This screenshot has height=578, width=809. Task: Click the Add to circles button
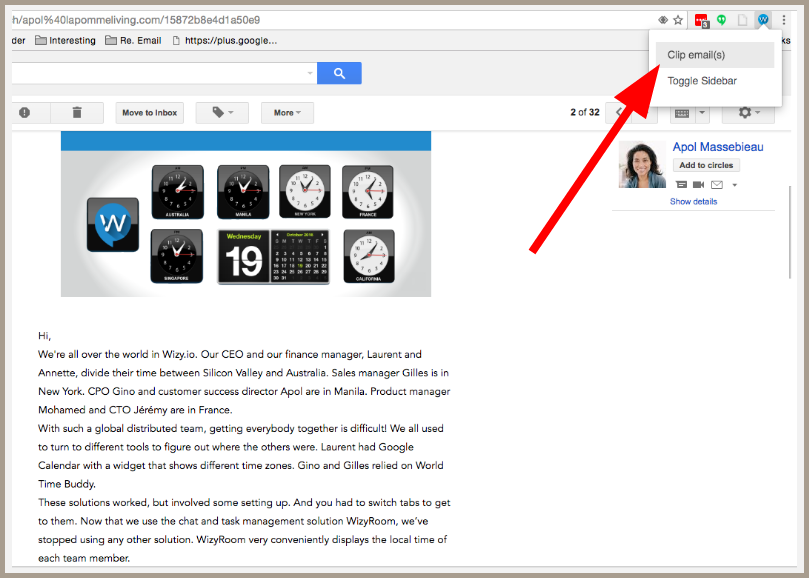[x=706, y=165]
